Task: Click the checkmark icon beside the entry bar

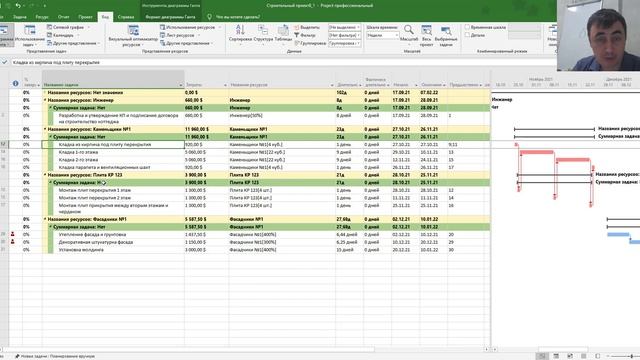Action: (4, 62)
